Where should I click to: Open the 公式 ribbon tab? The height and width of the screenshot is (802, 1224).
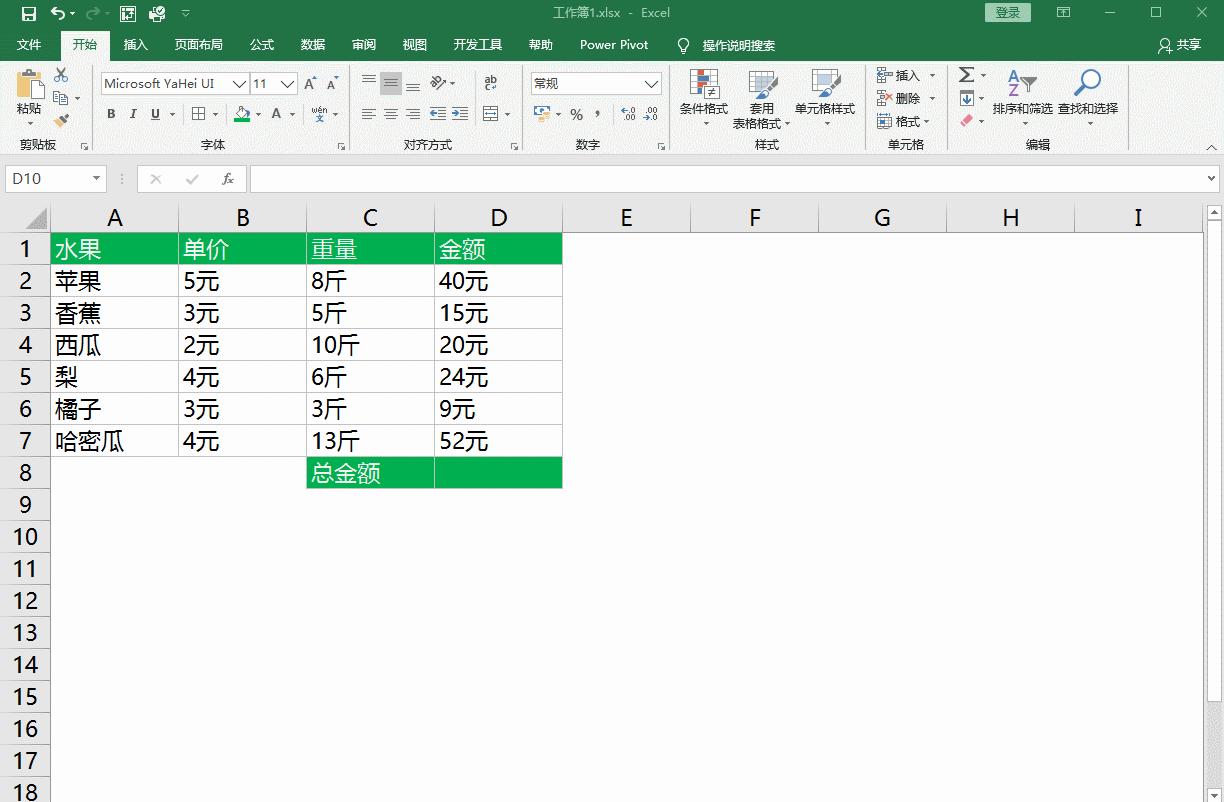click(x=262, y=44)
